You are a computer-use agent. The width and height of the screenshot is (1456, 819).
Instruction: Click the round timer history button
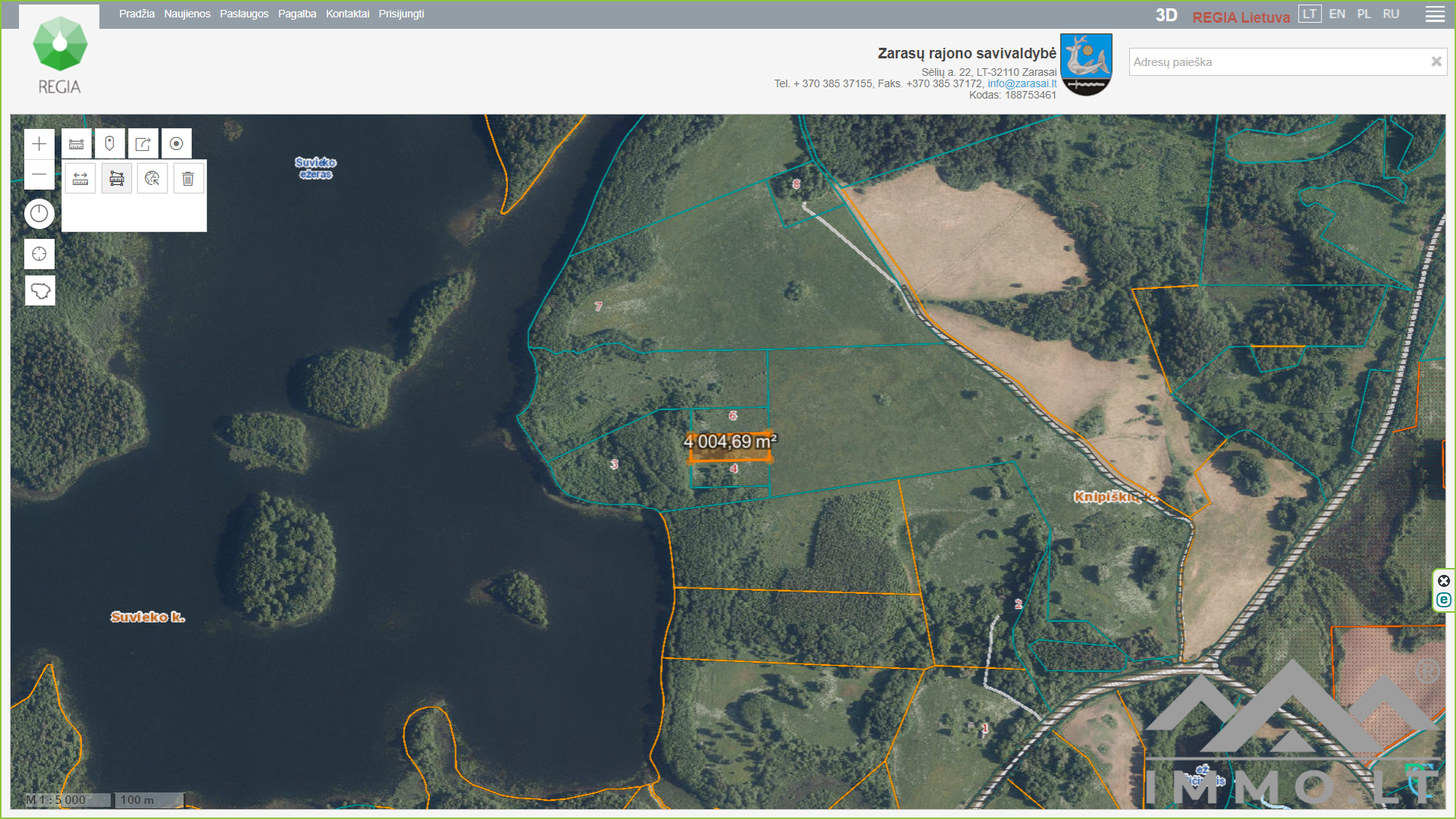click(x=39, y=214)
